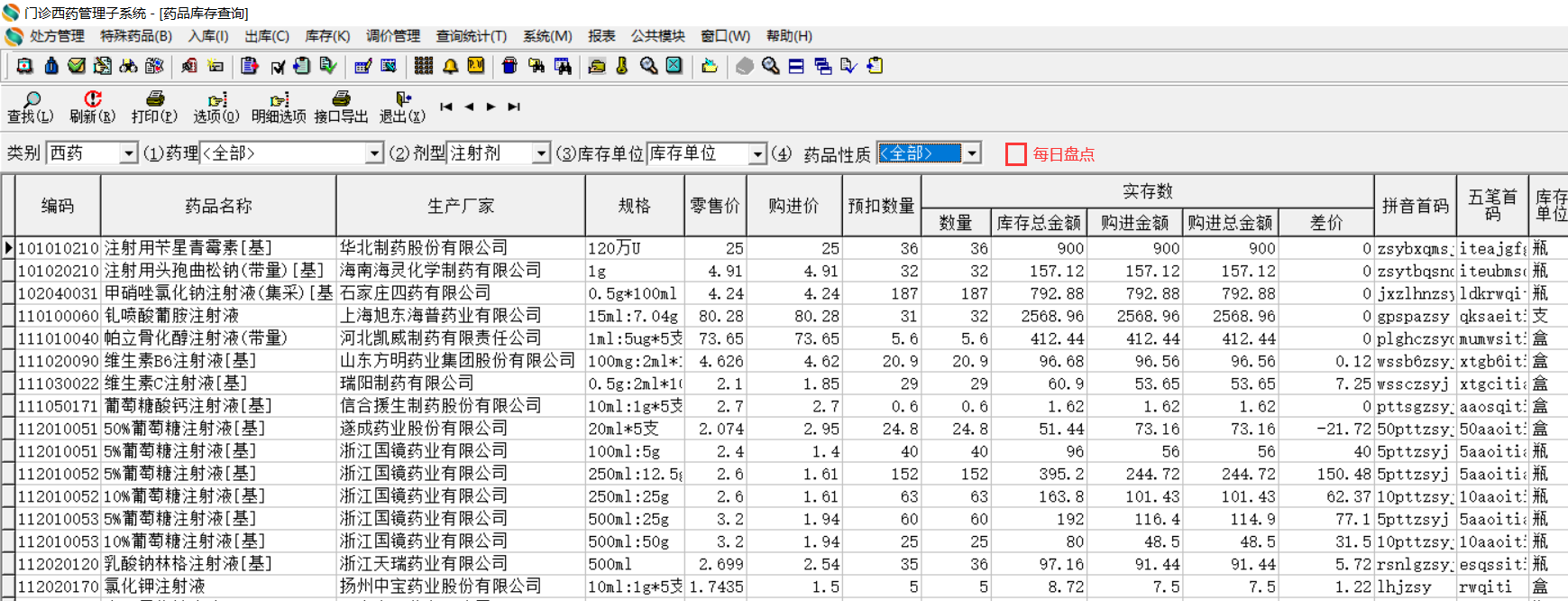This screenshot has height=601, width=1568.
Task: Open the 出库(C) menu
Action: pos(267,36)
